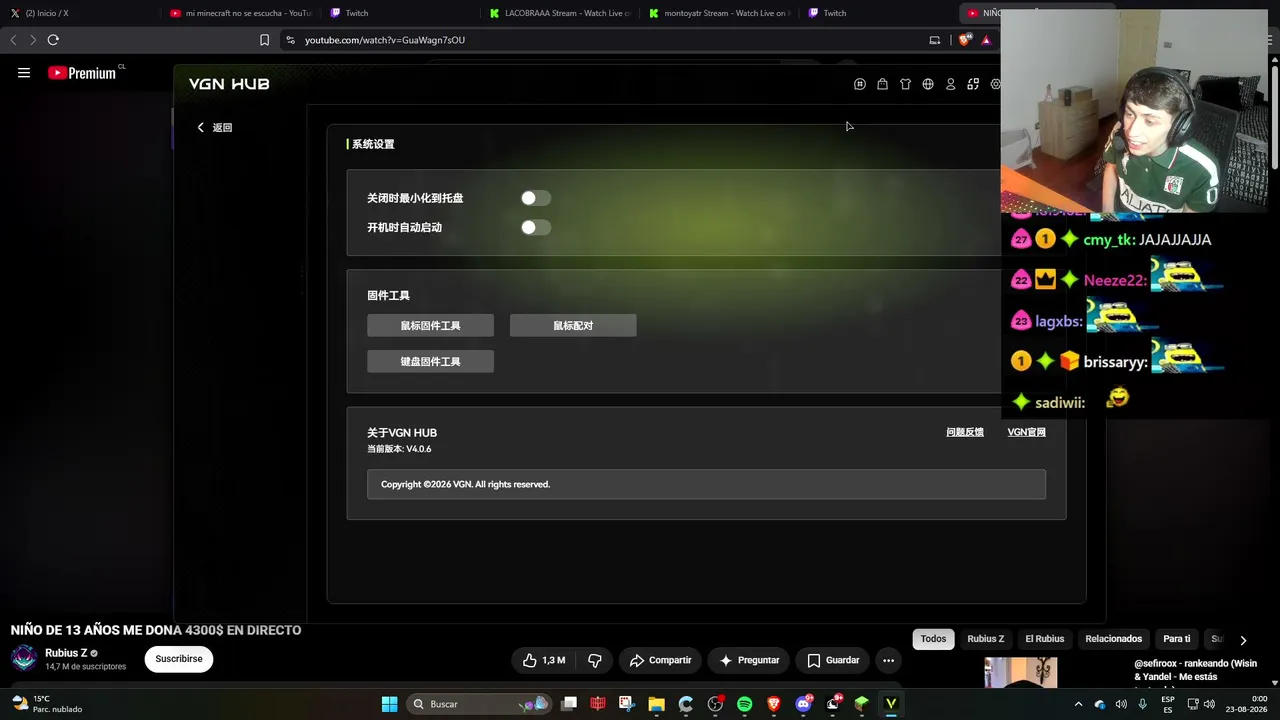Viewport: 1280px width, 720px height.
Task: Share the video with Compartir
Action: 660,660
